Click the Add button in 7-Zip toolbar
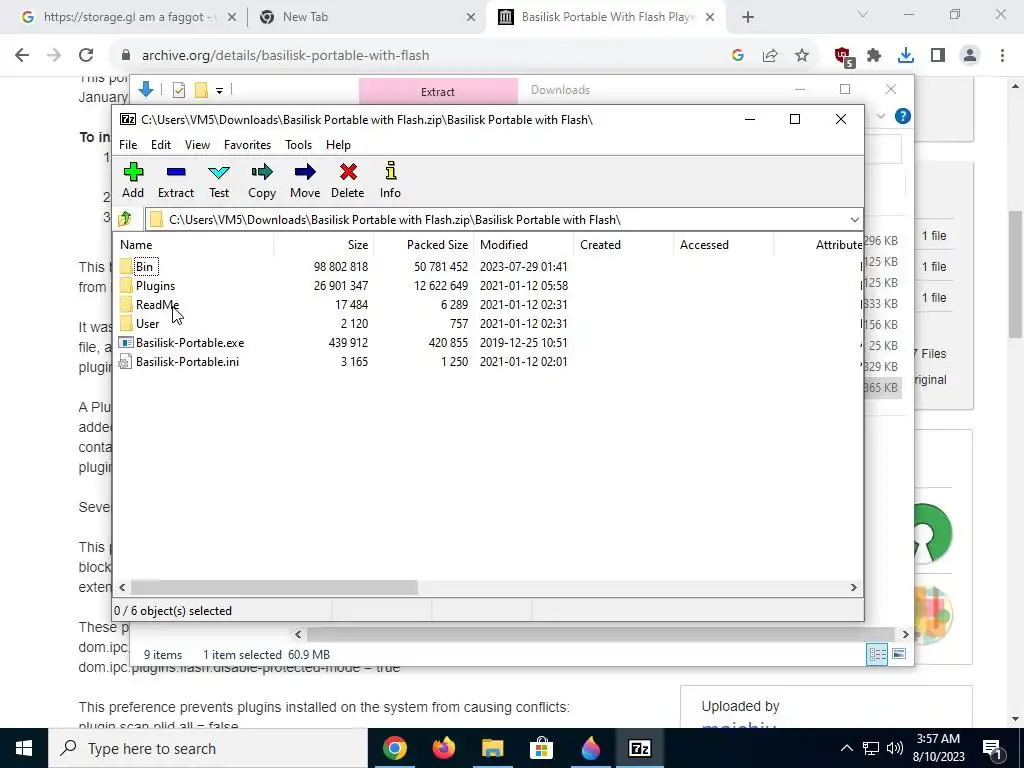This screenshot has height=768, width=1024. [x=133, y=181]
